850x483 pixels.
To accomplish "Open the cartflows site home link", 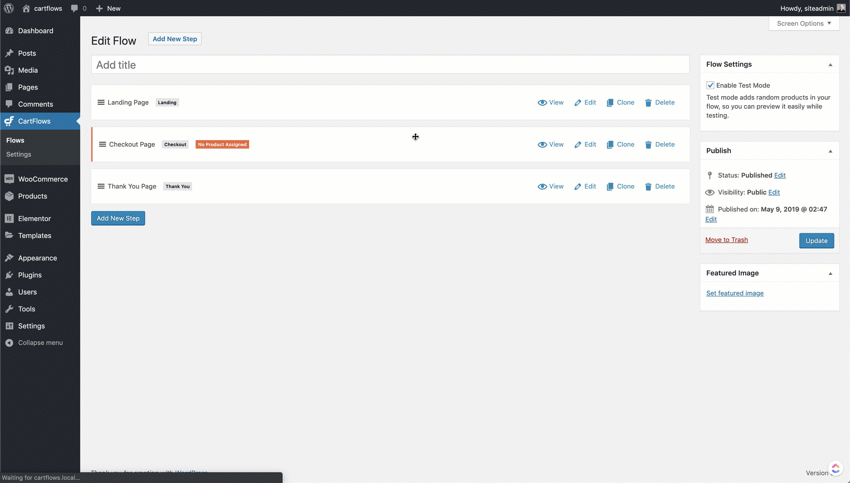I will click(42, 8).
